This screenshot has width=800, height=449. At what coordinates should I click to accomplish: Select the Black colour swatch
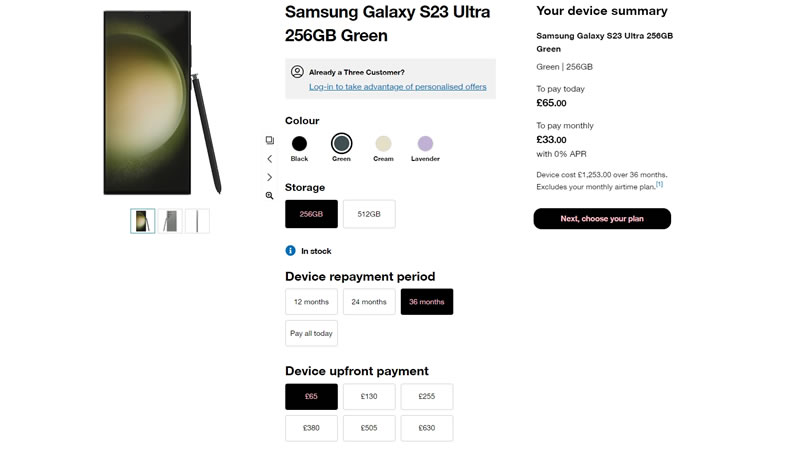pyautogui.click(x=299, y=144)
